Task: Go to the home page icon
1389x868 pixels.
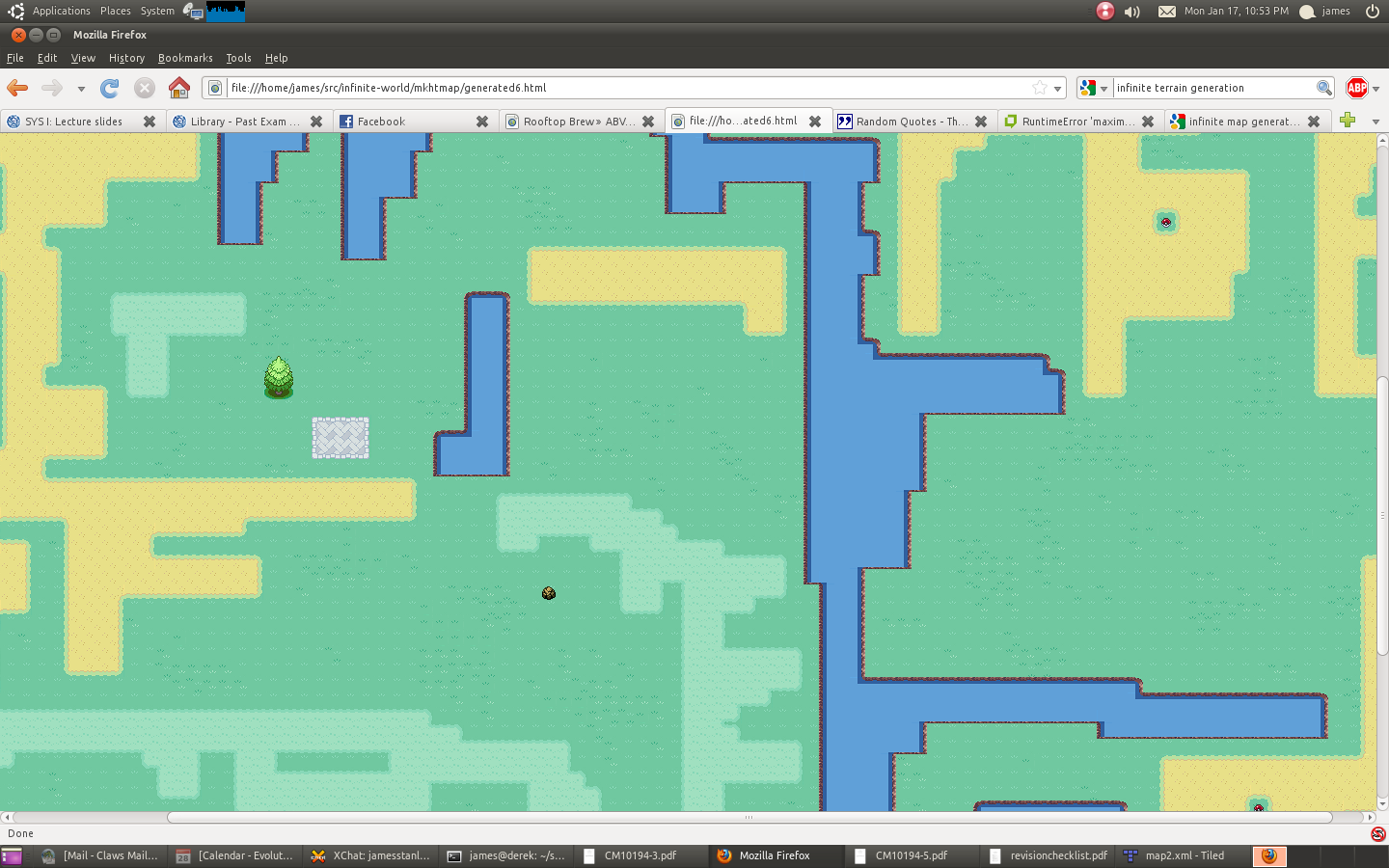Action: [x=179, y=88]
